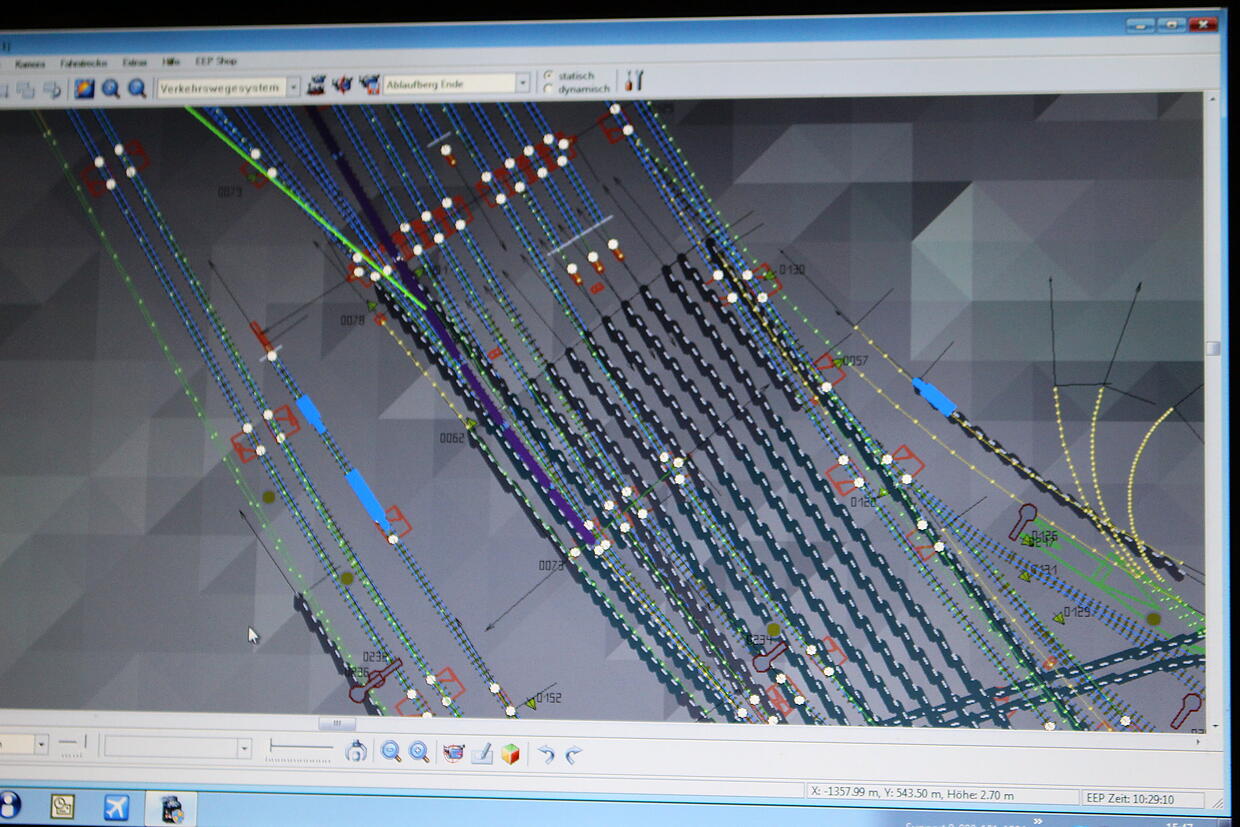Open the Extras menu
Image resolution: width=1240 pixels, height=827 pixels.
[134, 62]
